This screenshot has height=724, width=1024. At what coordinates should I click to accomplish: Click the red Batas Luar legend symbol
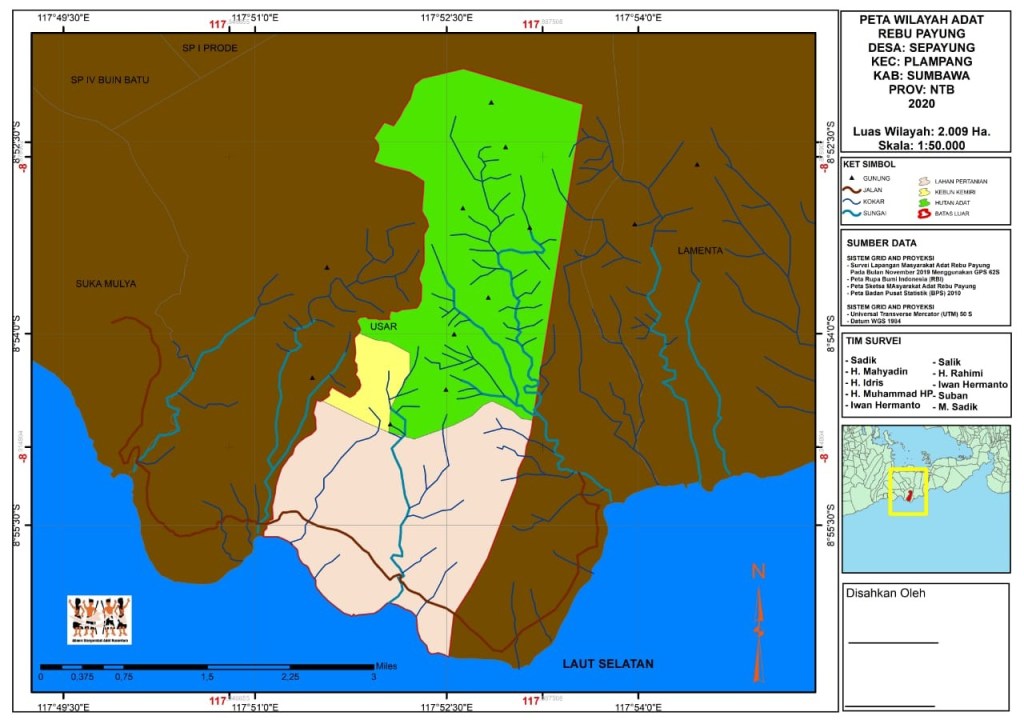tap(924, 213)
